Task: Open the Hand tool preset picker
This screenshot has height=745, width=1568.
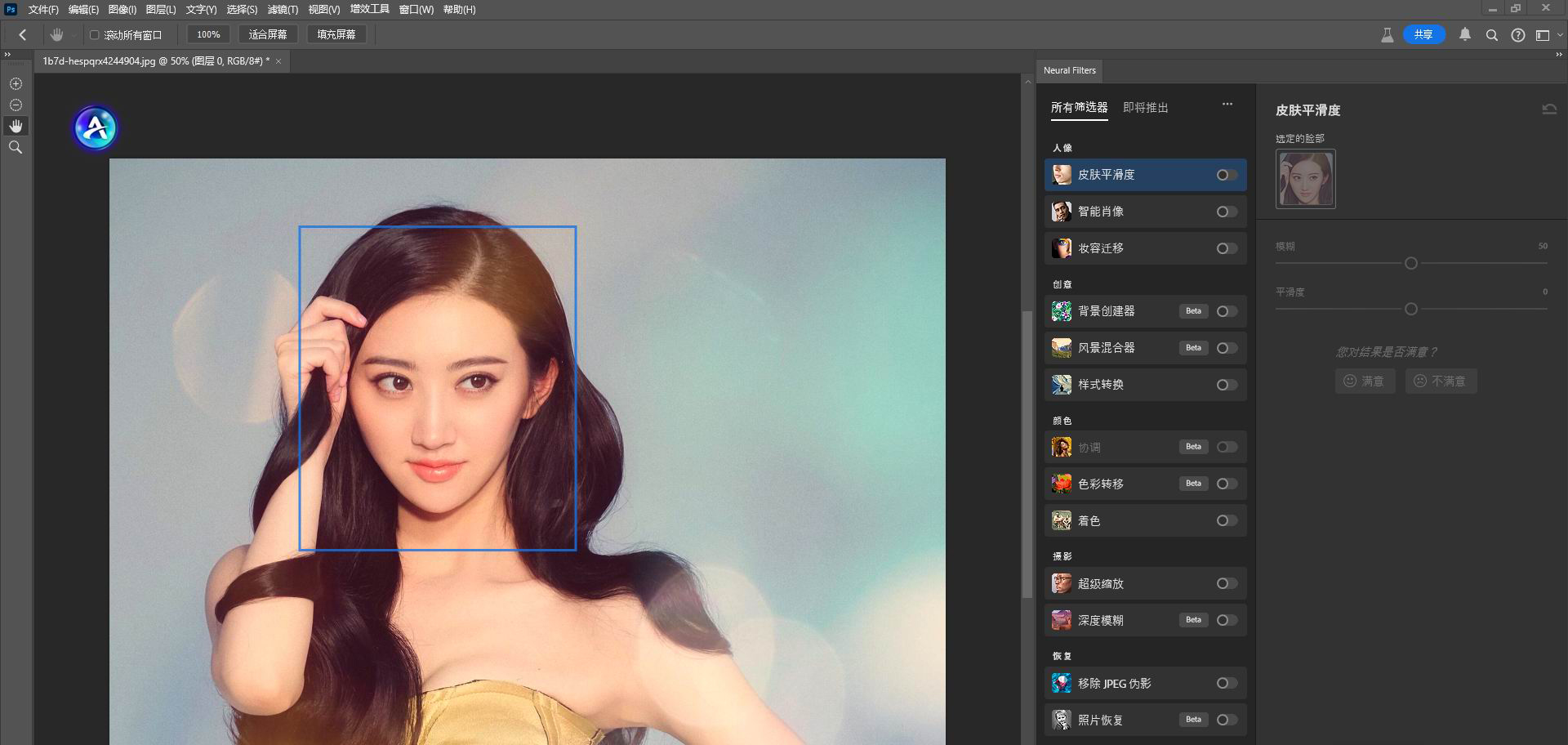Action: click(x=74, y=35)
